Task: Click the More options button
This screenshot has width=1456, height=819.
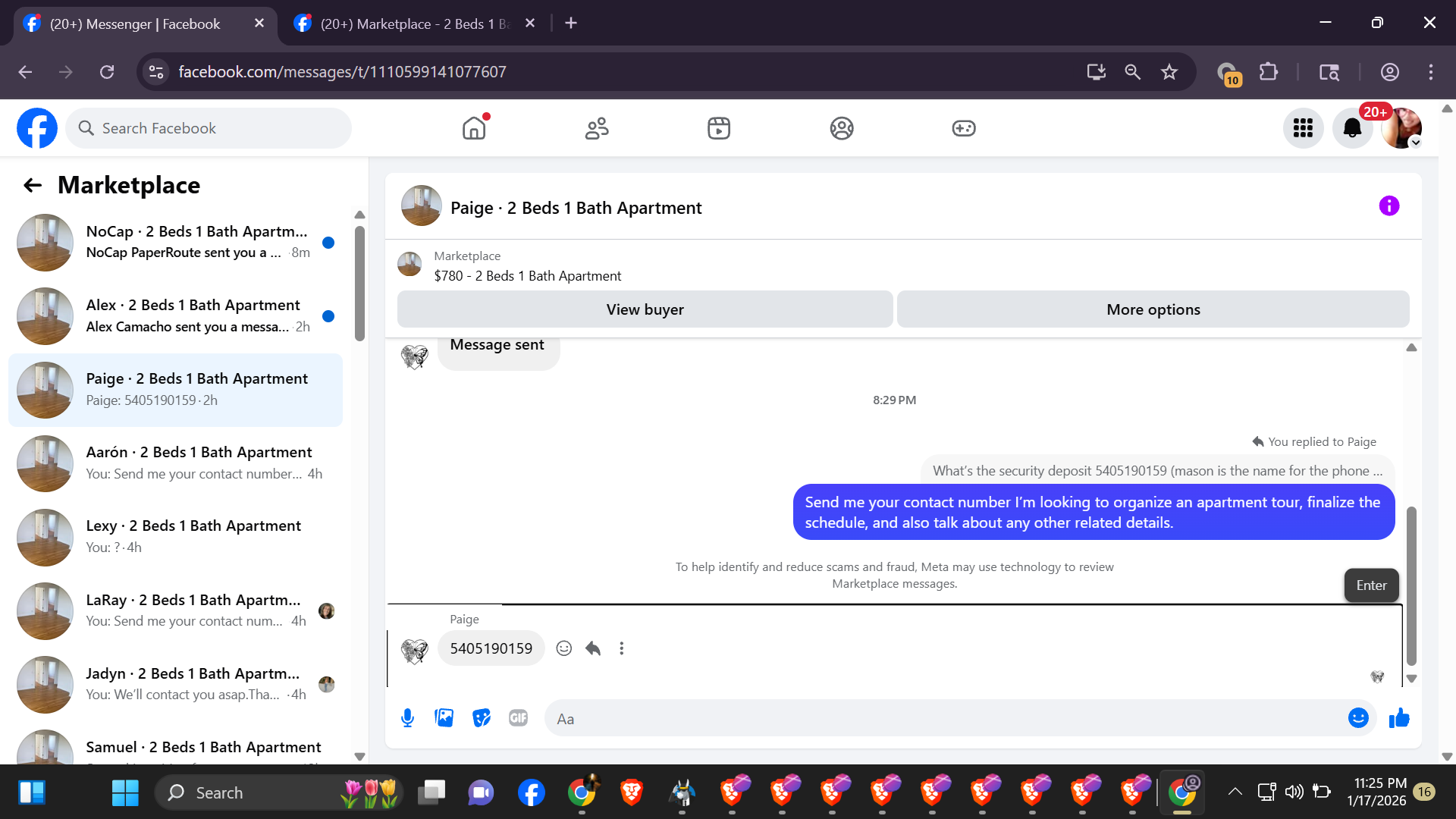Action: click(1153, 309)
